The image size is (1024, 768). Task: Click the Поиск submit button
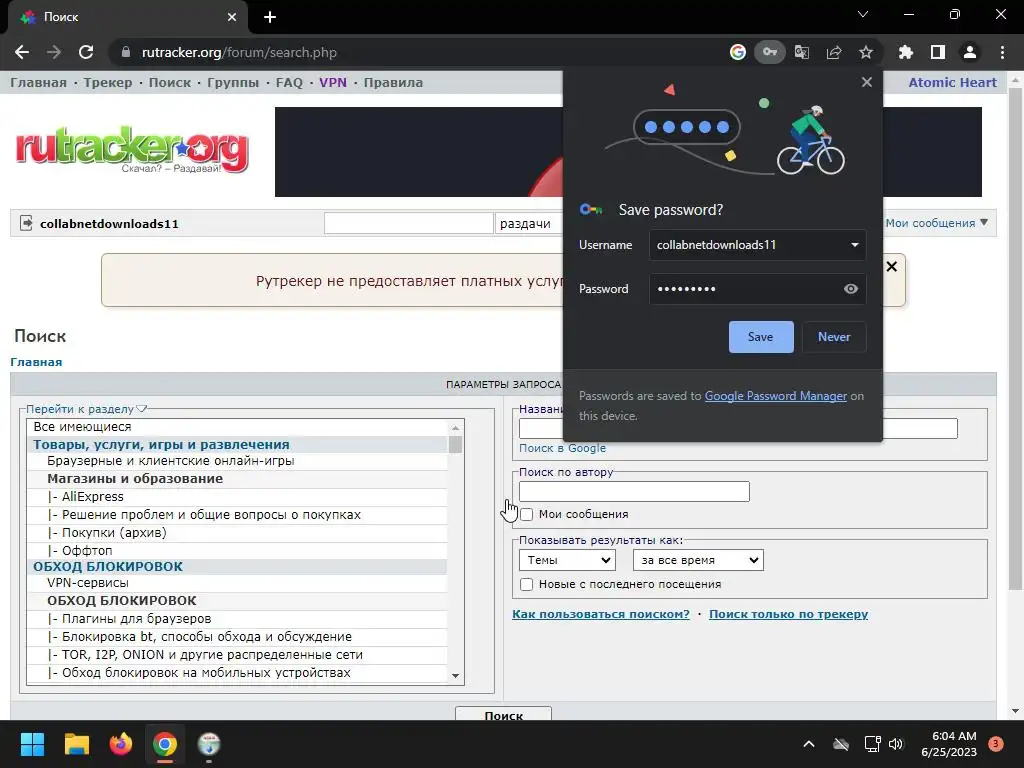[x=504, y=714]
